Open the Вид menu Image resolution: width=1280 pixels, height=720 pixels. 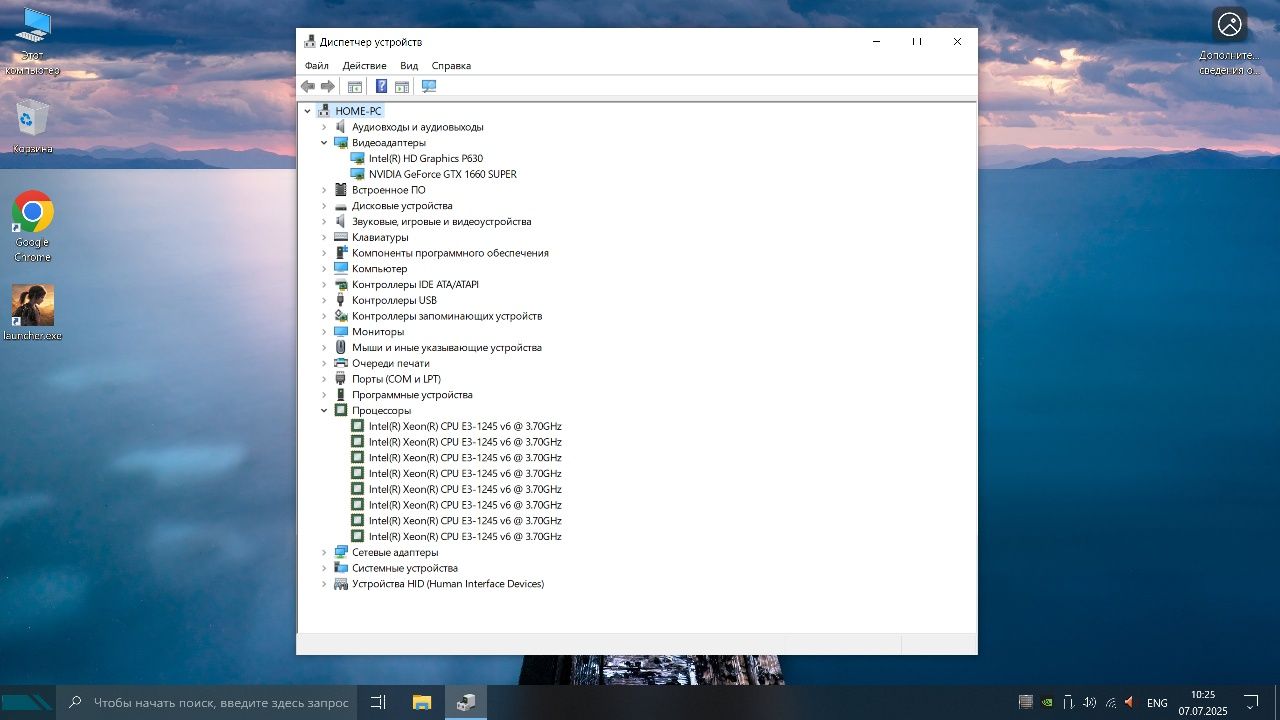point(409,66)
